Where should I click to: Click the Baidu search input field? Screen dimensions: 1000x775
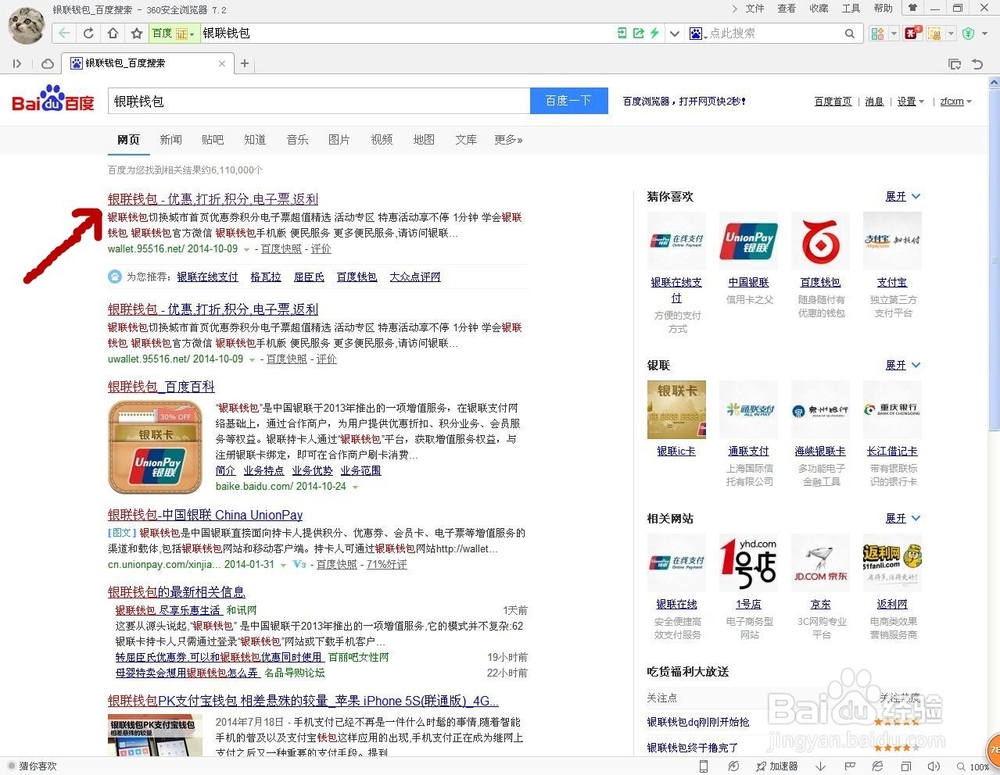(319, 101)
